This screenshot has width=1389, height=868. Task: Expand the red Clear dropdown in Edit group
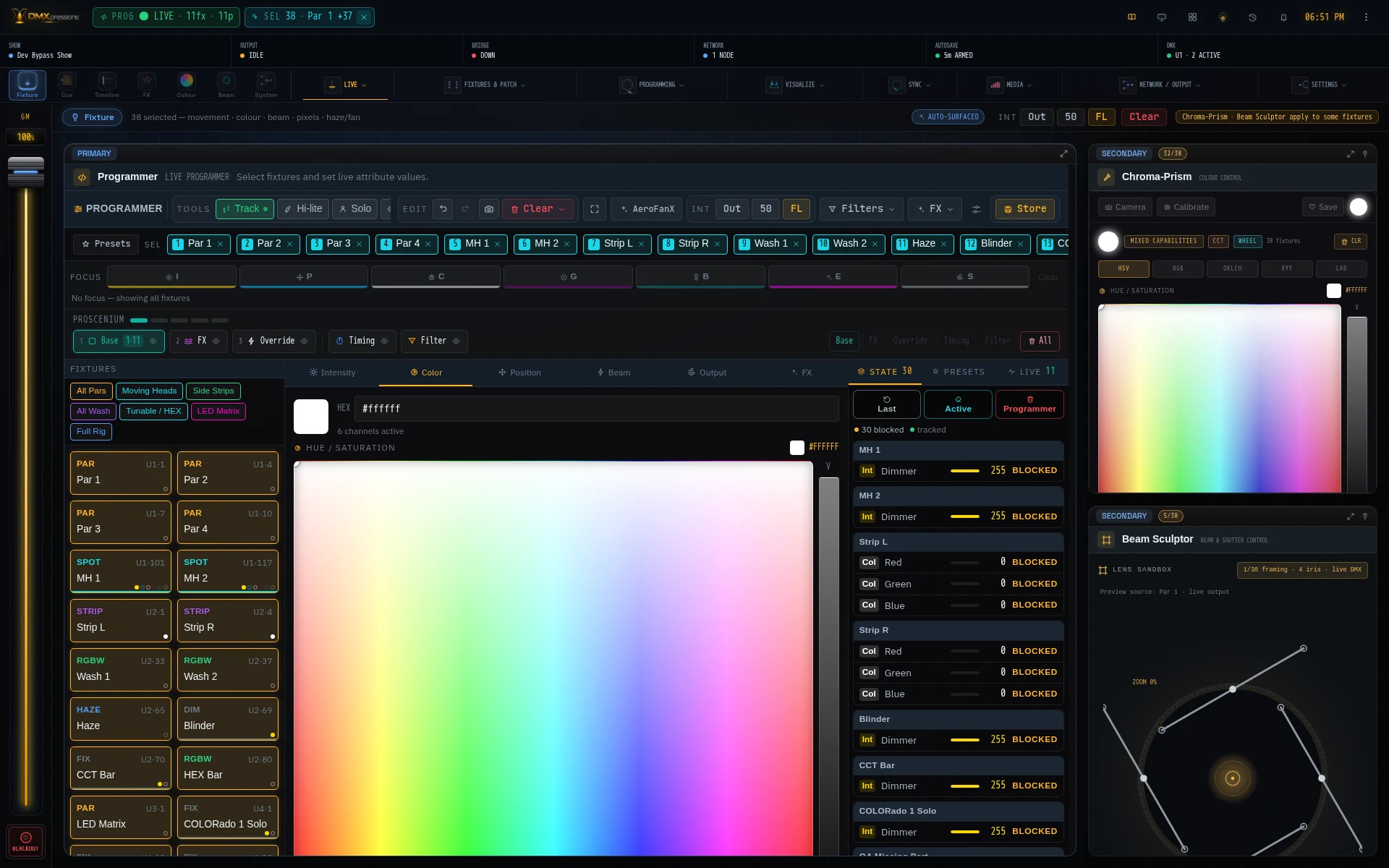point(538,209)
